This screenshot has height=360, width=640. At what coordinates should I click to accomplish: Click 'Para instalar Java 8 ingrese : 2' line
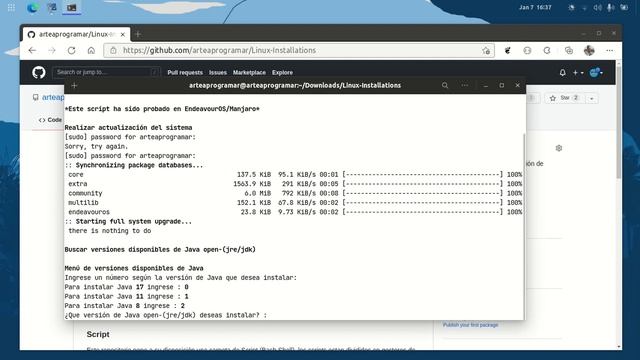click(124, 306)
